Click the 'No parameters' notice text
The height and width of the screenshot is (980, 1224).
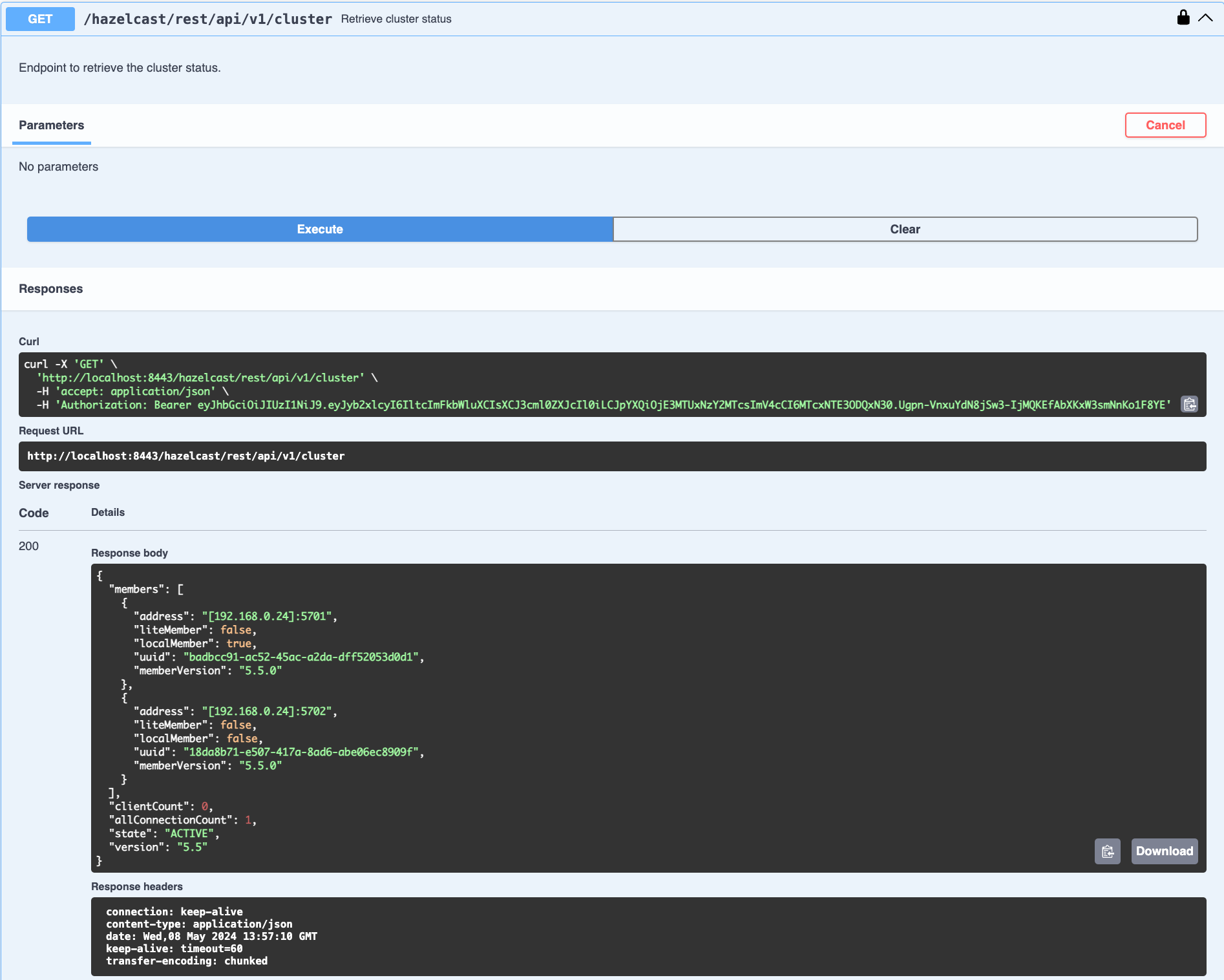tap(59, 166)
